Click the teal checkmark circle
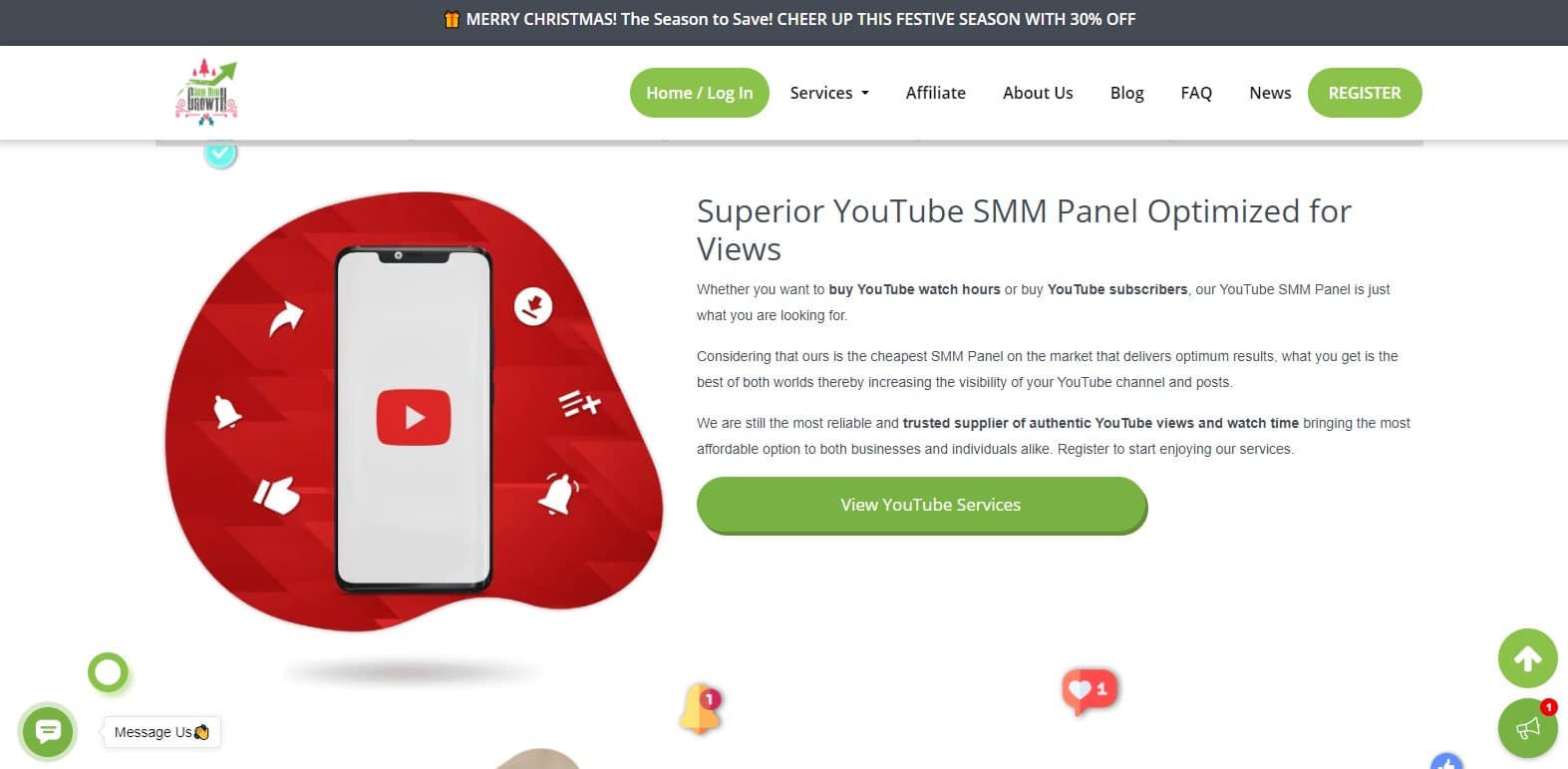Screen dimensions: 1568x769 tap(220, 154)
